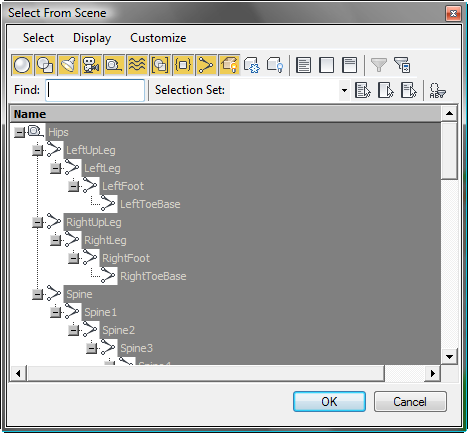Collapse the RightFoot node

(x=73, y=258)
